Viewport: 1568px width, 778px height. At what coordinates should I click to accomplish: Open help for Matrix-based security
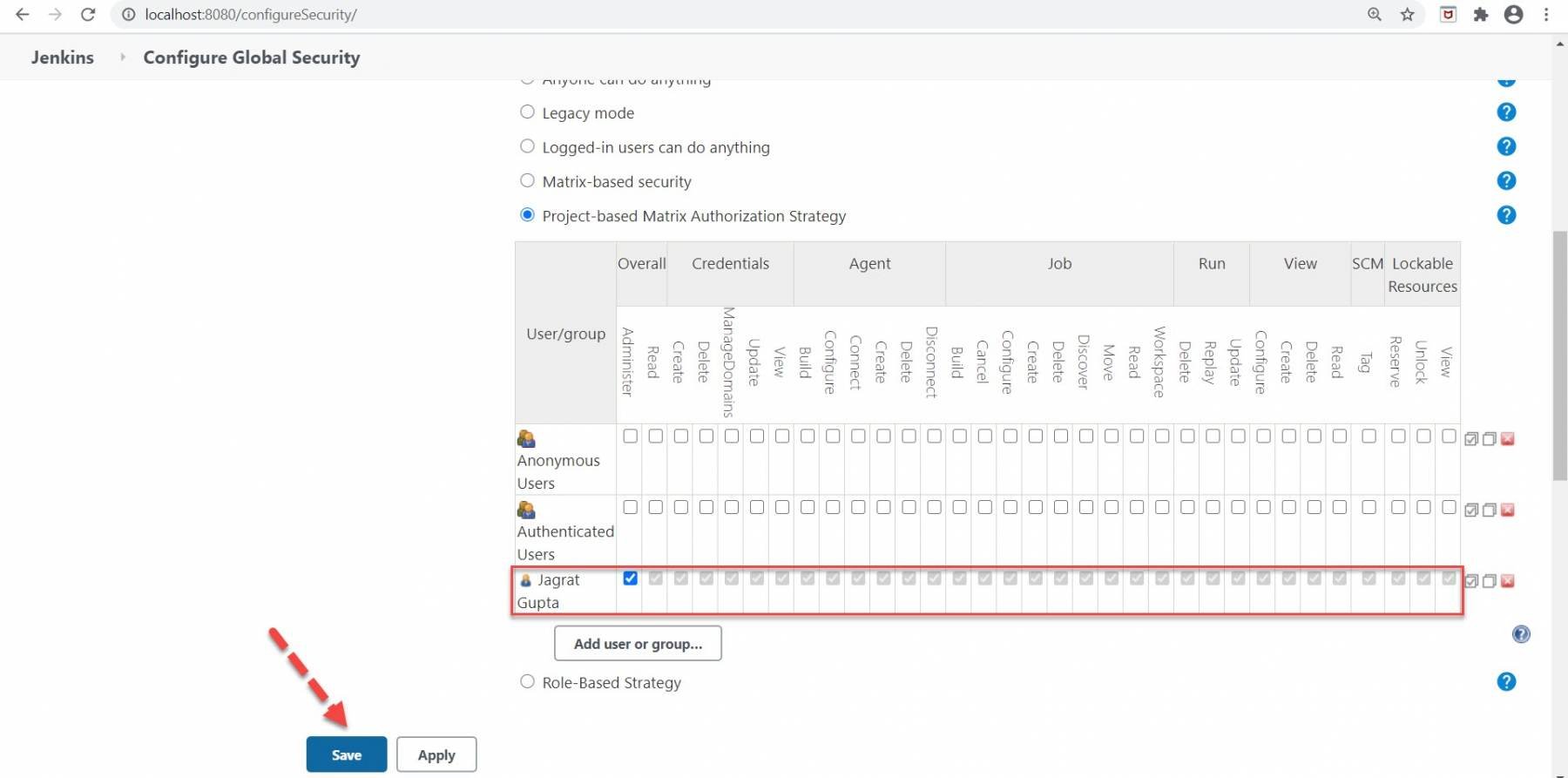pos(1506,180)
